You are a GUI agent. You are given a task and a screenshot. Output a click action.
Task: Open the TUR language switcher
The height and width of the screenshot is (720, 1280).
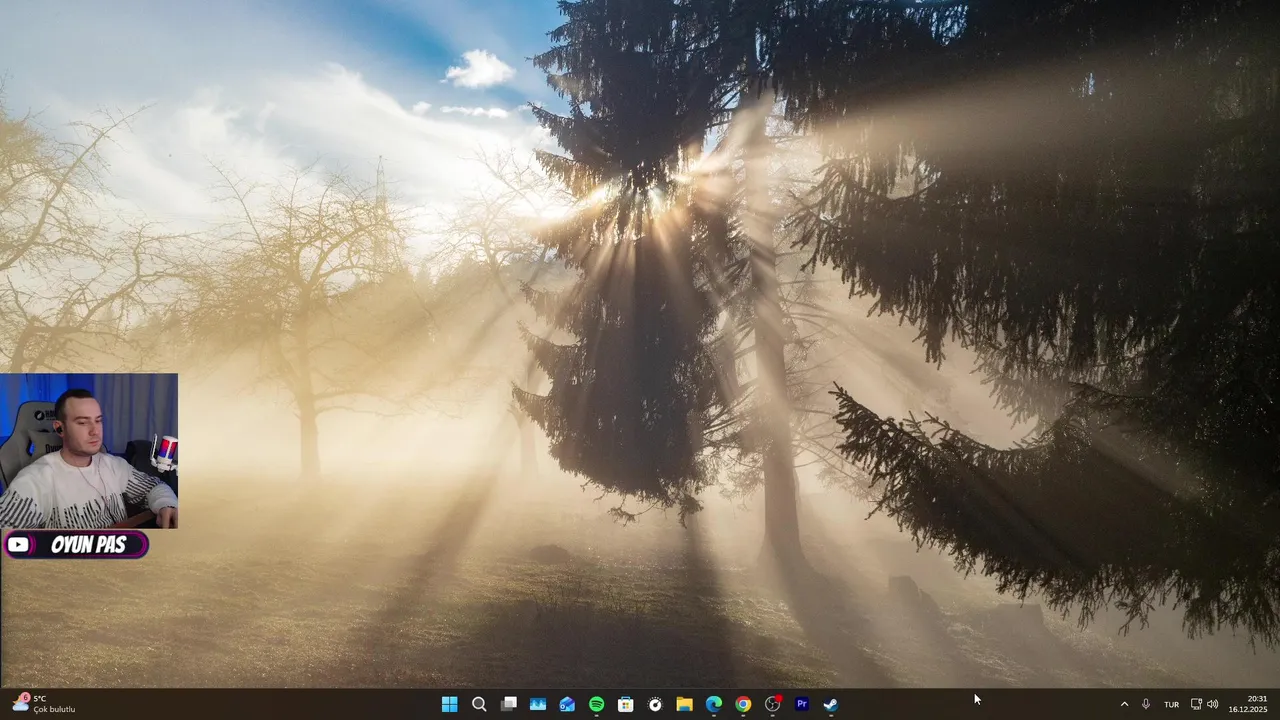(1171, 704)
